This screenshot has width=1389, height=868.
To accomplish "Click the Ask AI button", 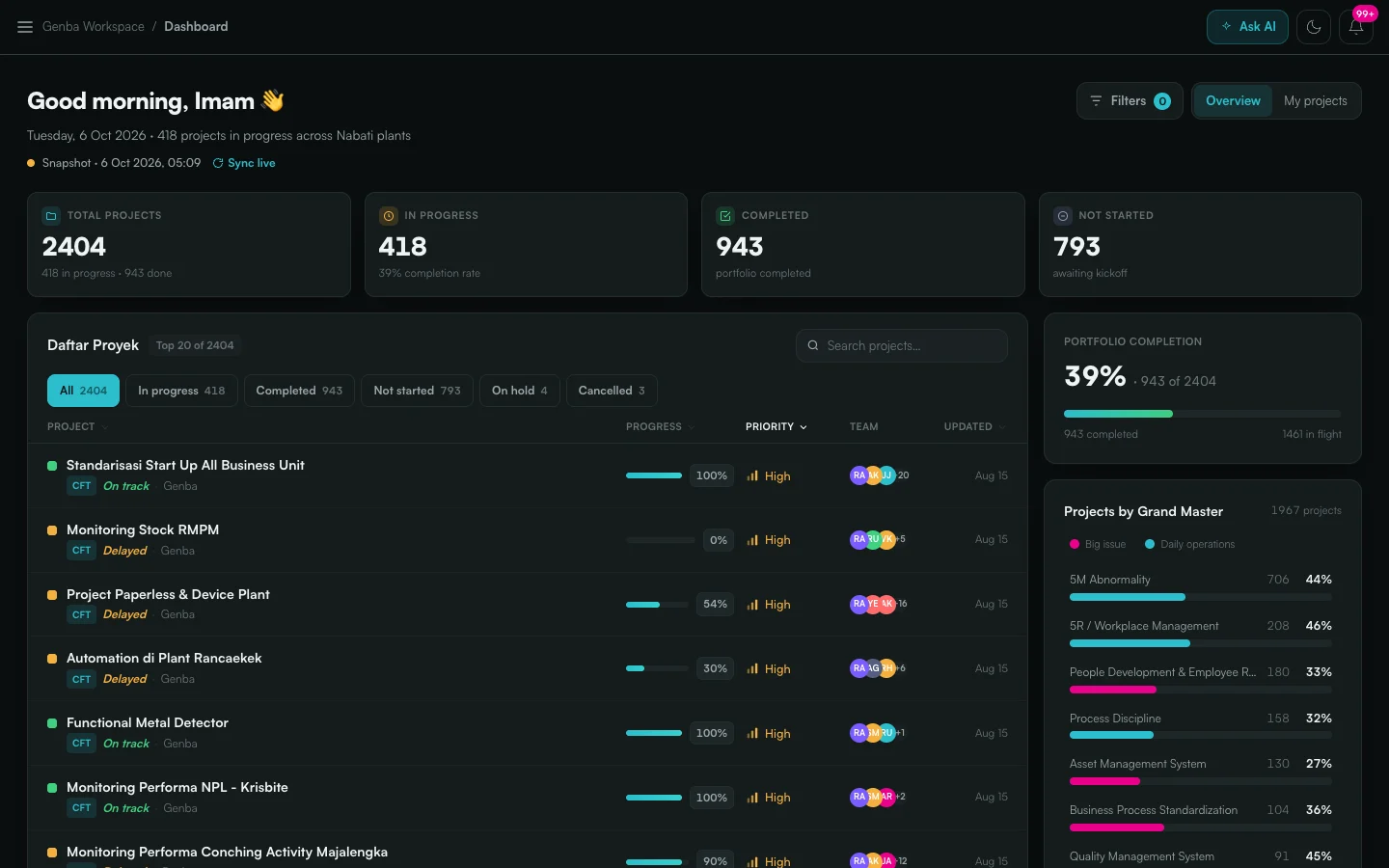I will [x=1247, y=27].
